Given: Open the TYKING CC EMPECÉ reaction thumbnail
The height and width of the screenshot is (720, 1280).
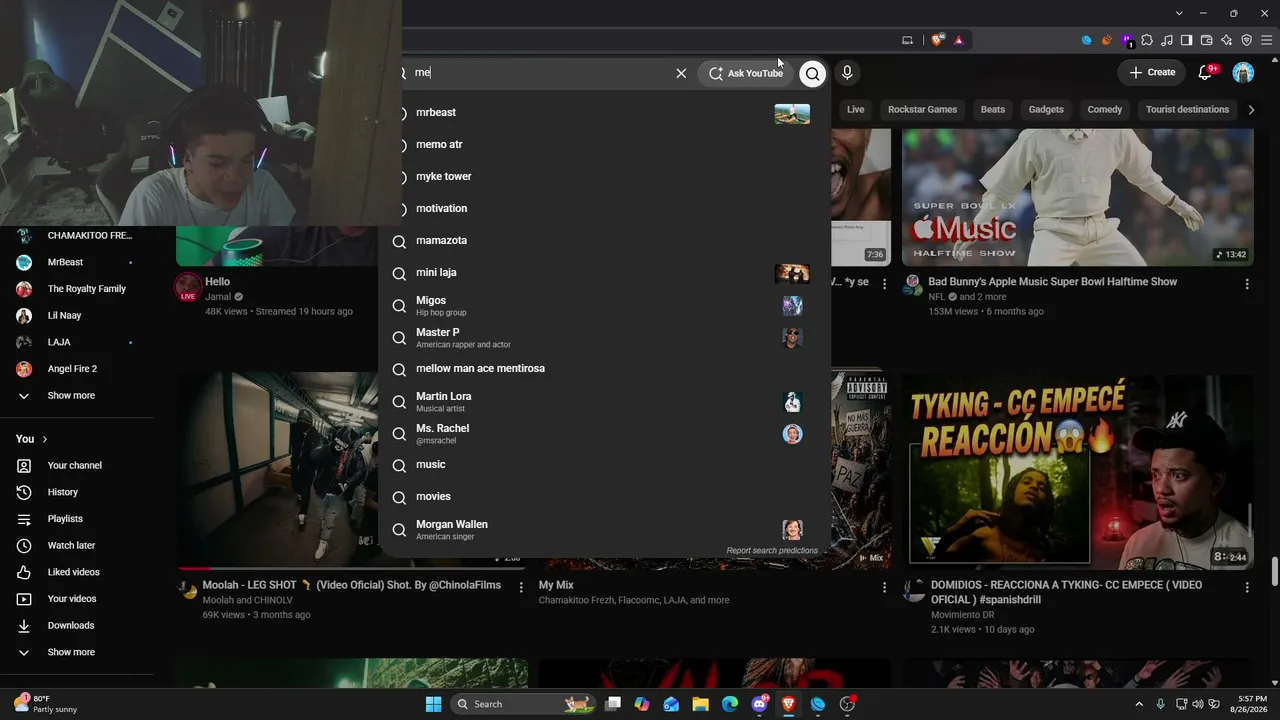Looking at the screenshot, I should [1078, 471].
